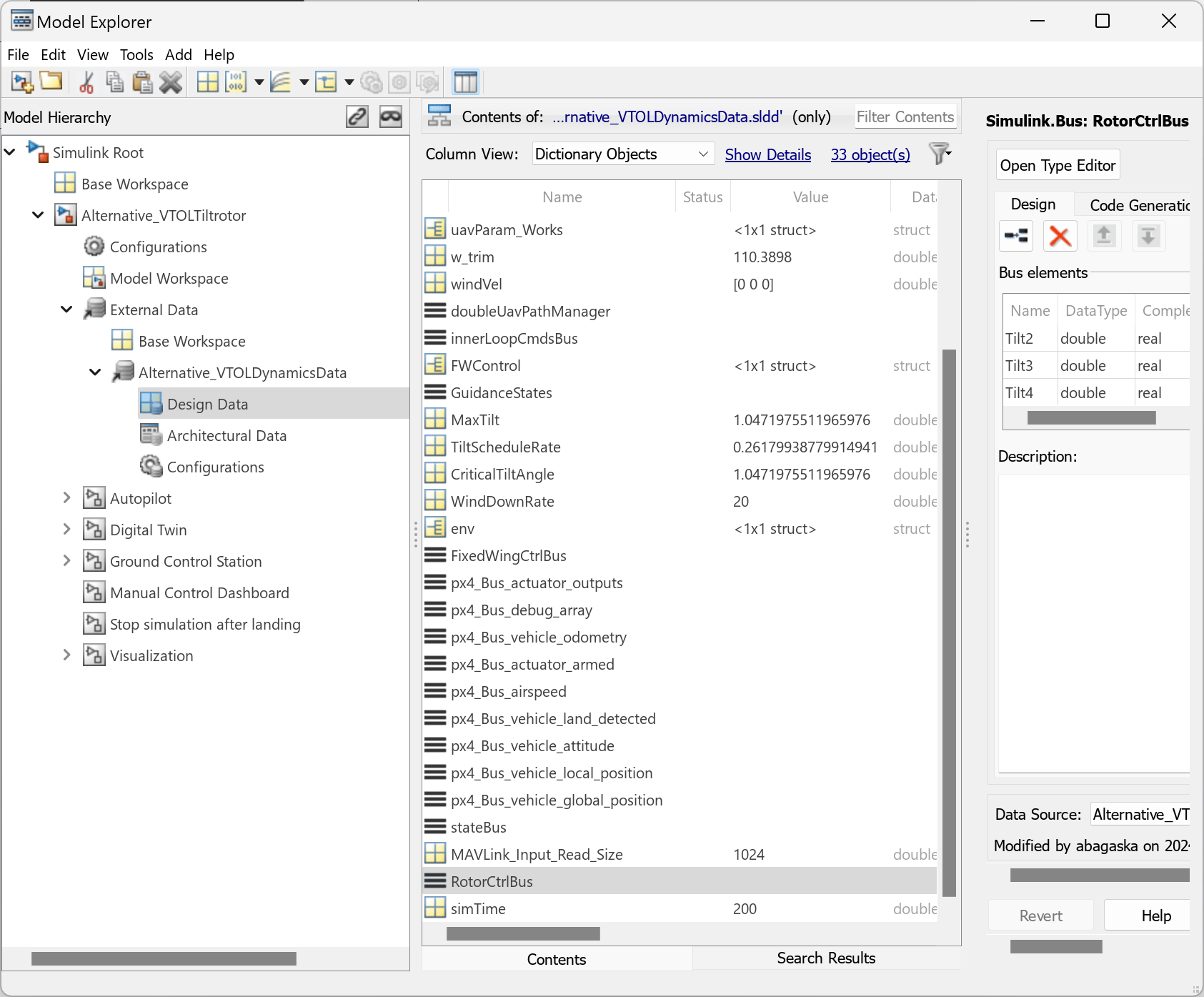
Task: Collapse the External Data tree node
Action: 66,309
